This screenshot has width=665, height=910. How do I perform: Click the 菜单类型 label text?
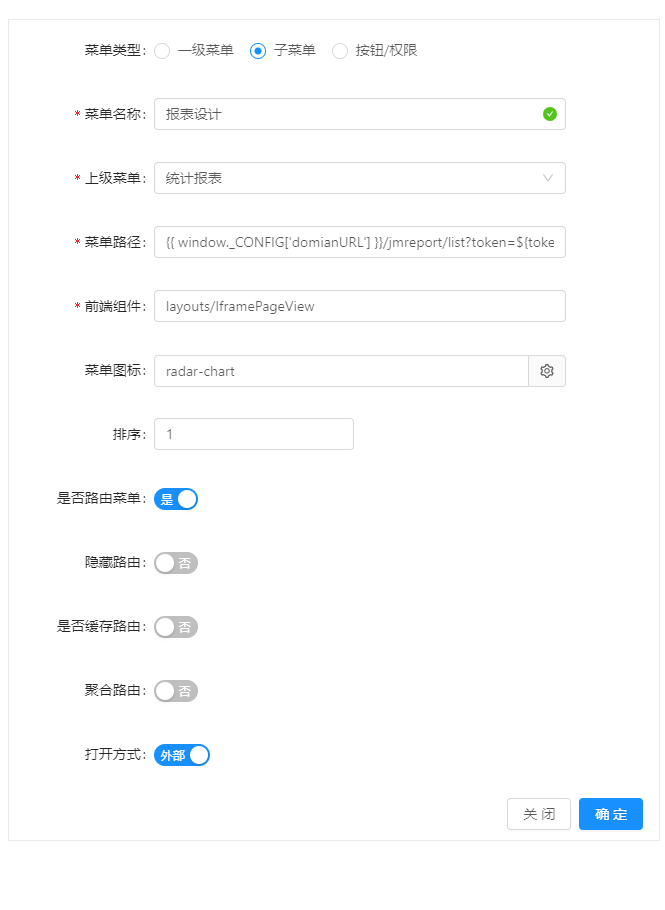[x=113, y=50]
